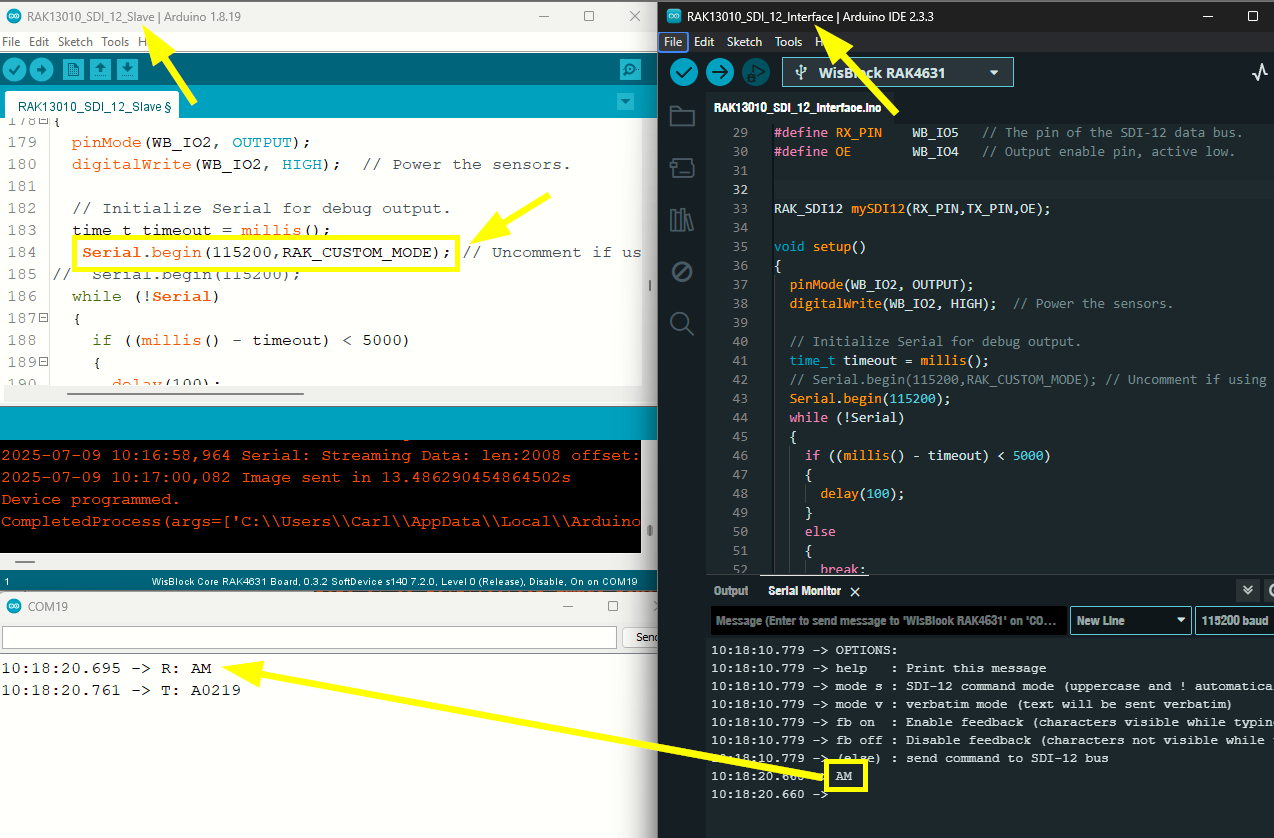Open tab options dropdown arrow in Arduino 1.8.19
The image size is (1274, 838).
click(x=625, y=102)
